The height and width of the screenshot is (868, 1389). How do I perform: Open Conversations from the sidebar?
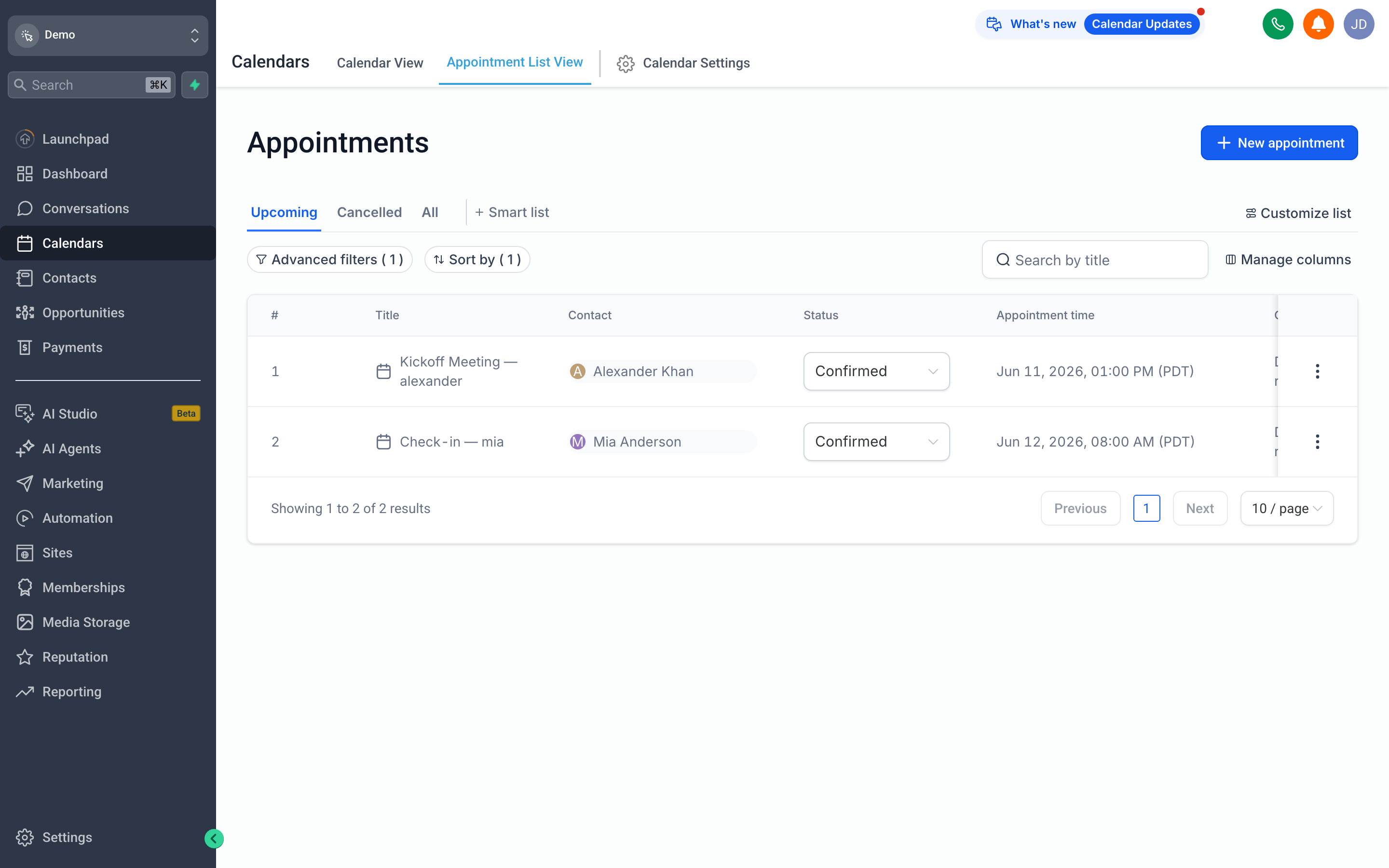(108, 208)
